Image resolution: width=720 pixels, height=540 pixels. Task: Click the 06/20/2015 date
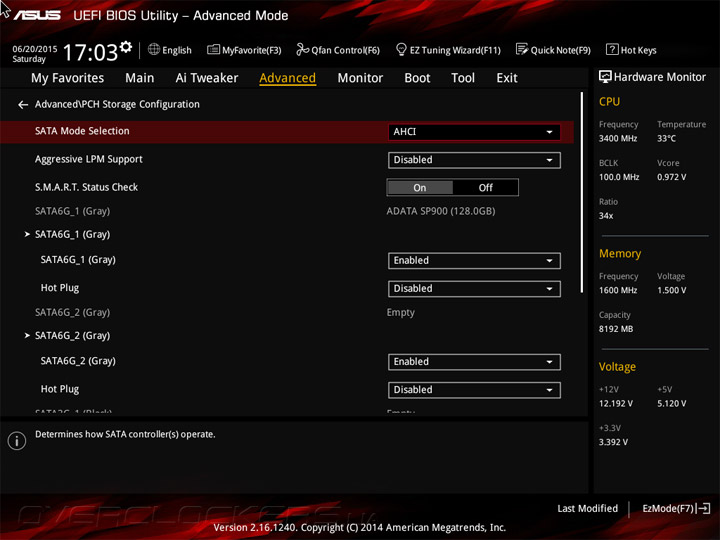(34, 48)
